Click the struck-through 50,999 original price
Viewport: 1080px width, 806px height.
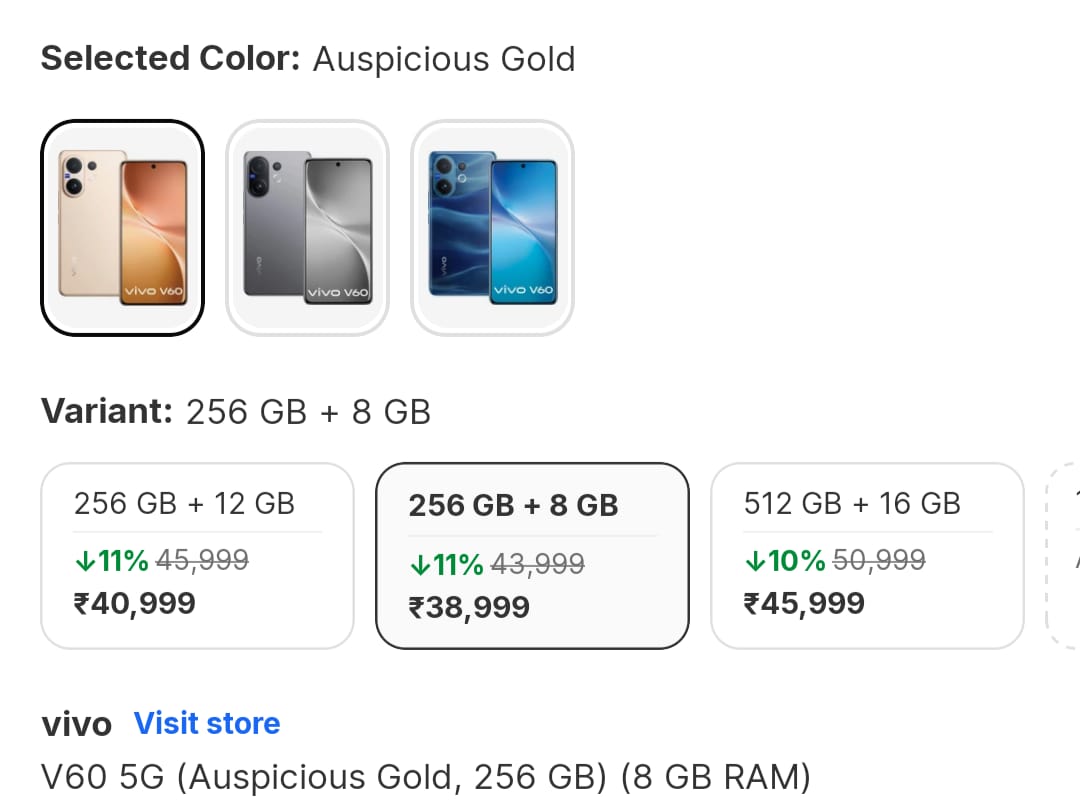click(878, 561)
